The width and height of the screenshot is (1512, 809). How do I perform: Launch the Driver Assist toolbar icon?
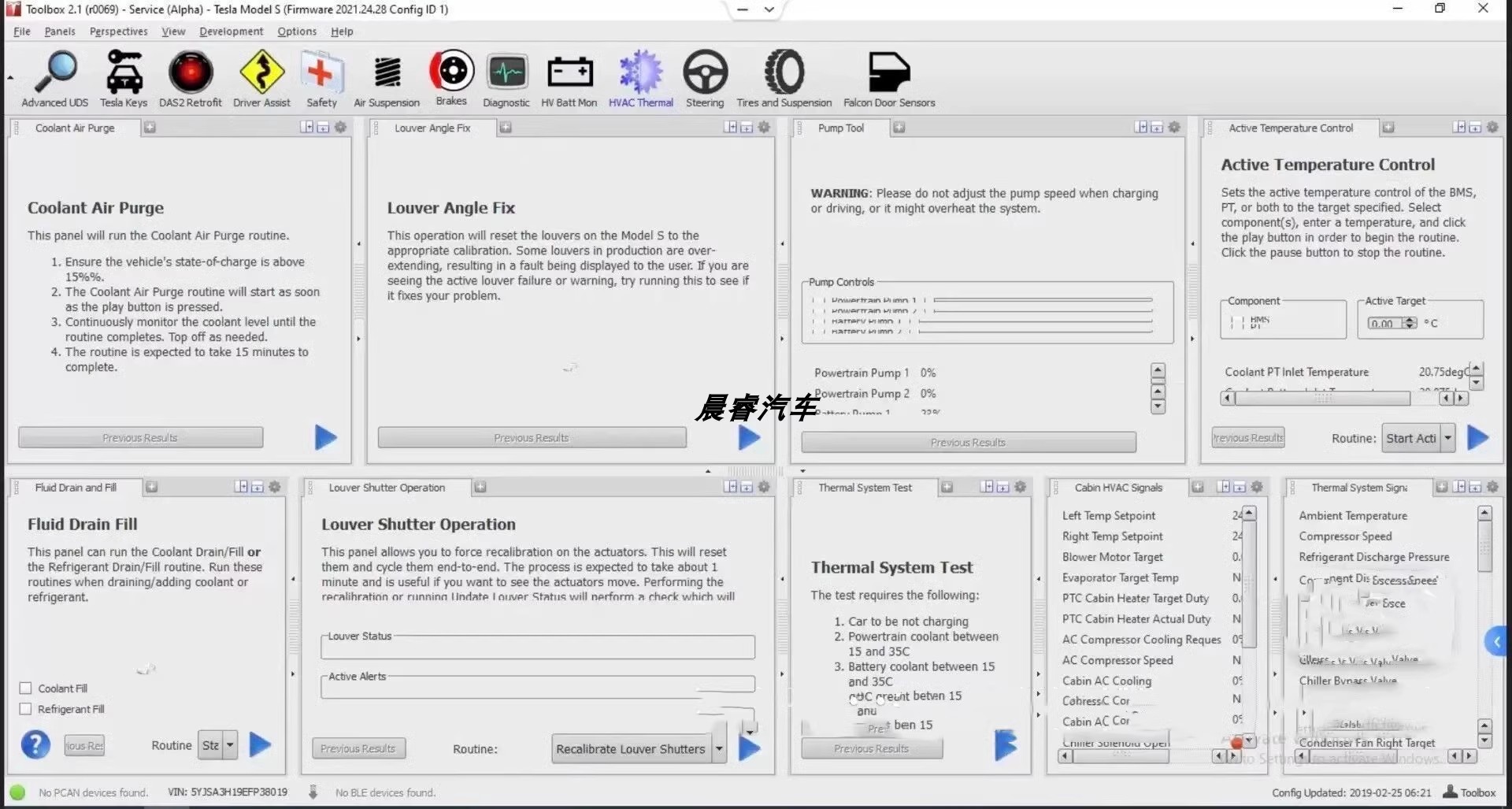[x=261, y=78]
